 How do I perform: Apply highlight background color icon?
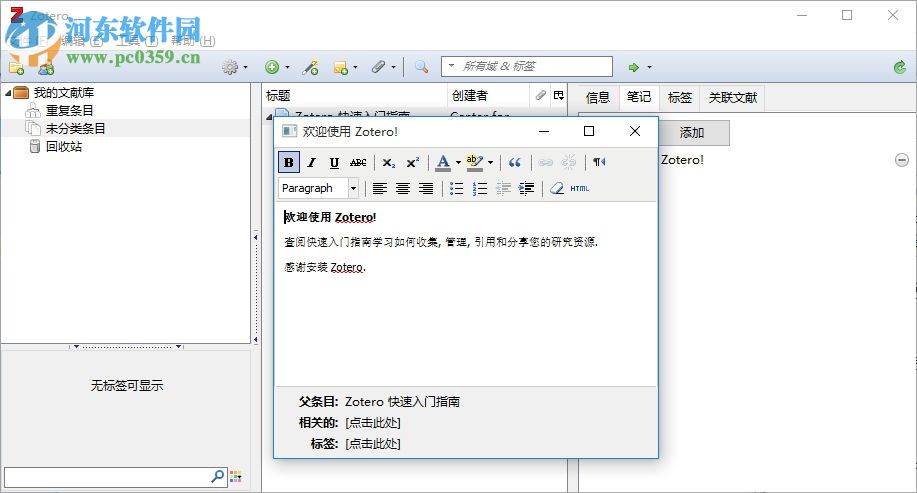pyautogui.click(x=475, y=163)
